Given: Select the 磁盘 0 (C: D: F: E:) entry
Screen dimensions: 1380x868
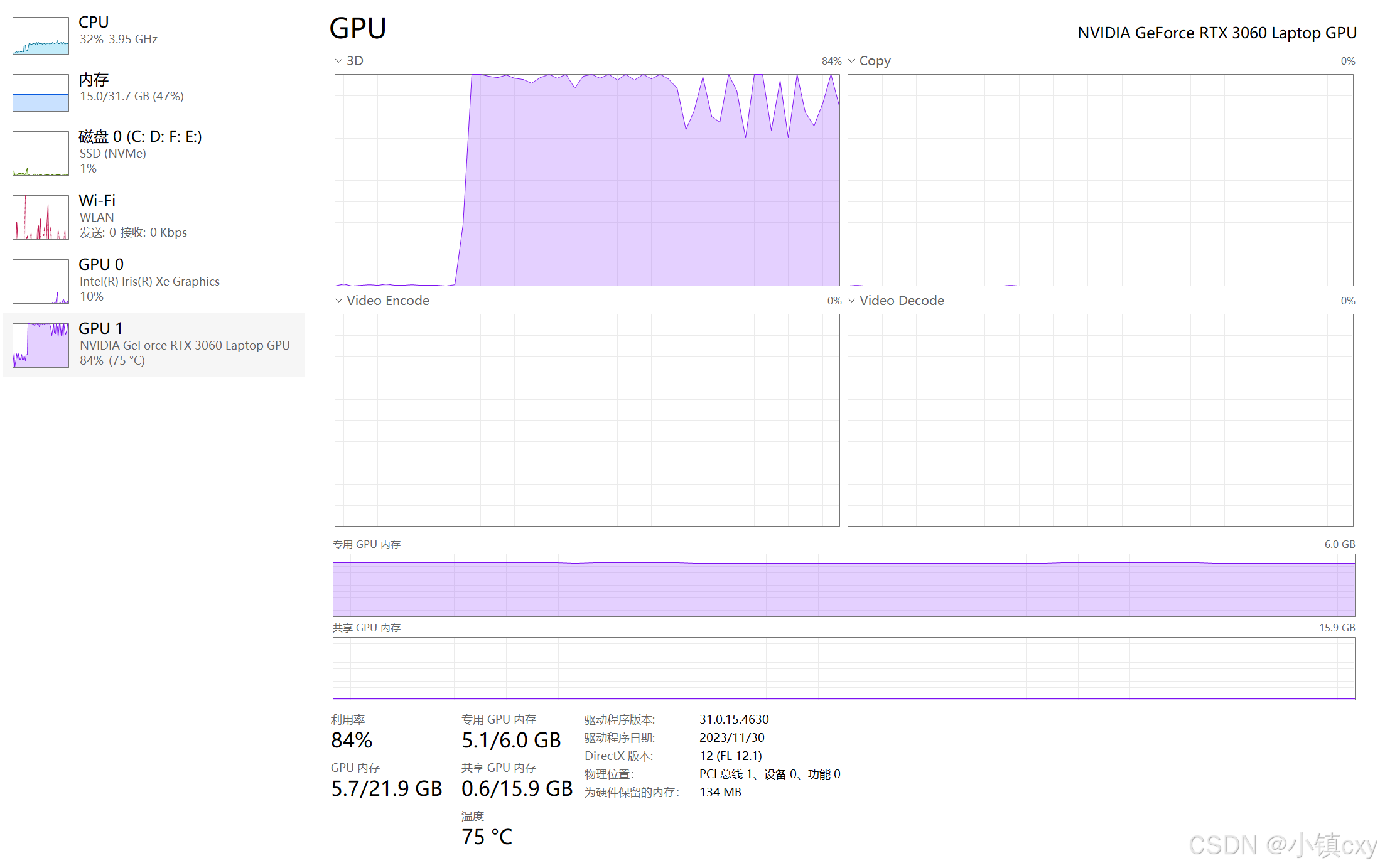Looking at the screenshot, I should pos(140,137).
